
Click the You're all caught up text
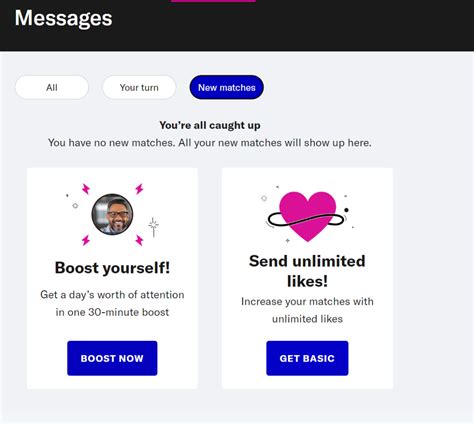(210, 125)
